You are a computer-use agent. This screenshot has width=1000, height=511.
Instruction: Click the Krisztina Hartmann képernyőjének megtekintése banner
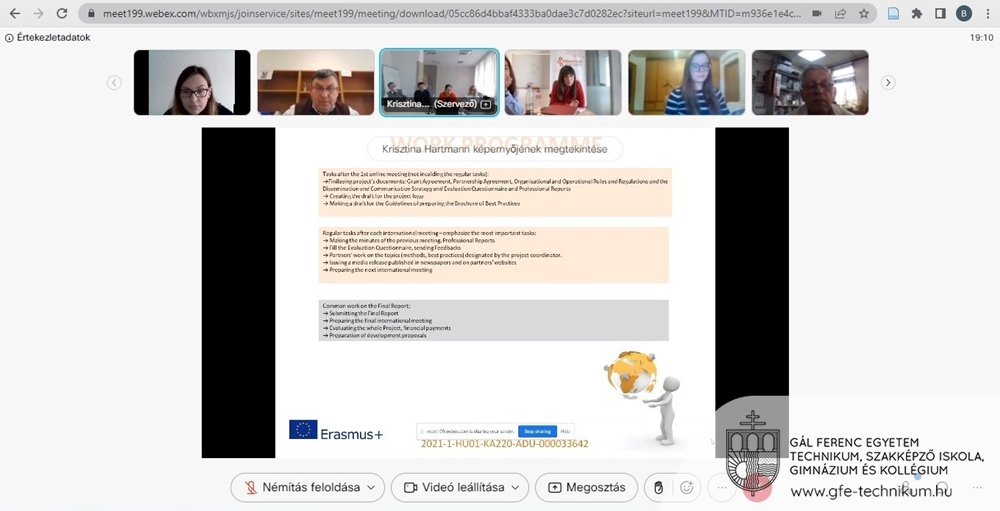(495, 149)
